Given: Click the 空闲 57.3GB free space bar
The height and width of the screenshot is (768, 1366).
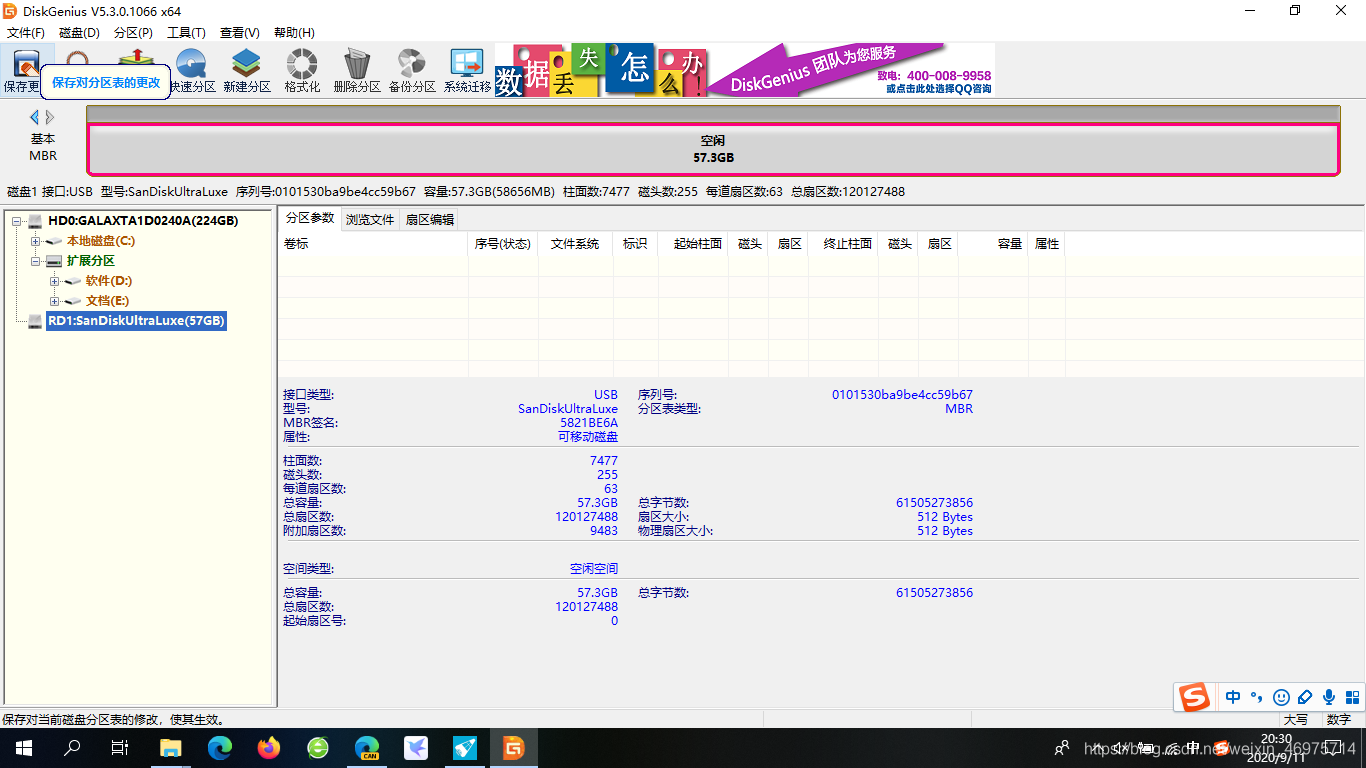Looking at the screenshot, I should (713, 150).
